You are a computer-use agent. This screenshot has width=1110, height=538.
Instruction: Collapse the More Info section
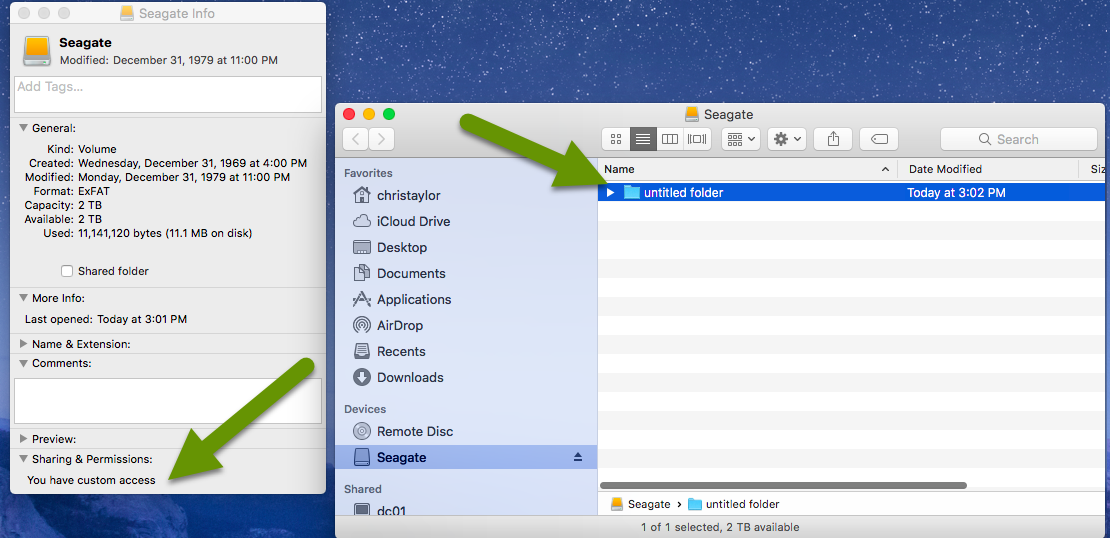coord(23,298)
